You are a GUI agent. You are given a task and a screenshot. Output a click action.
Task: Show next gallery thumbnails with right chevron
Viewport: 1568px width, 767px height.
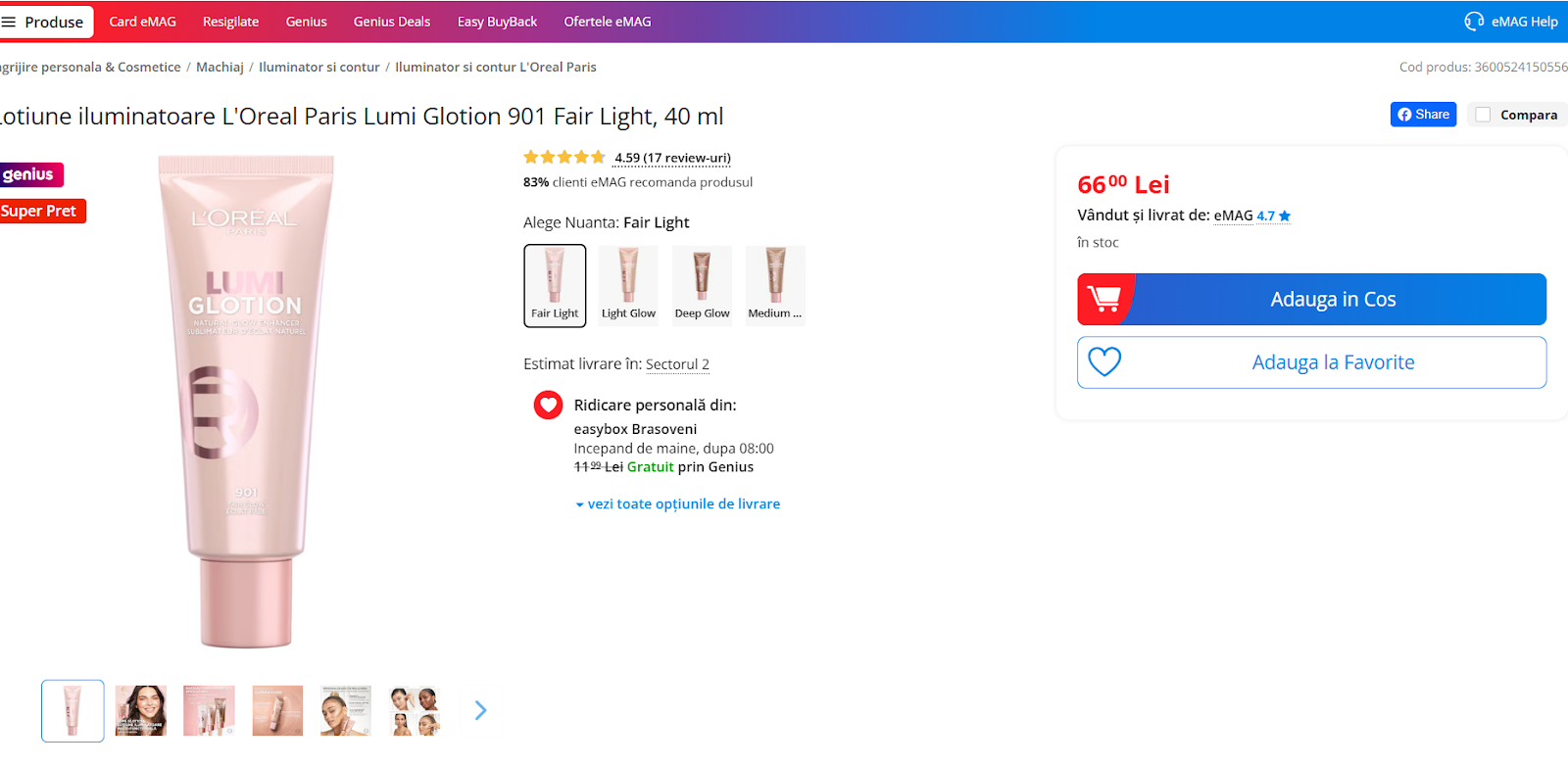480,710
